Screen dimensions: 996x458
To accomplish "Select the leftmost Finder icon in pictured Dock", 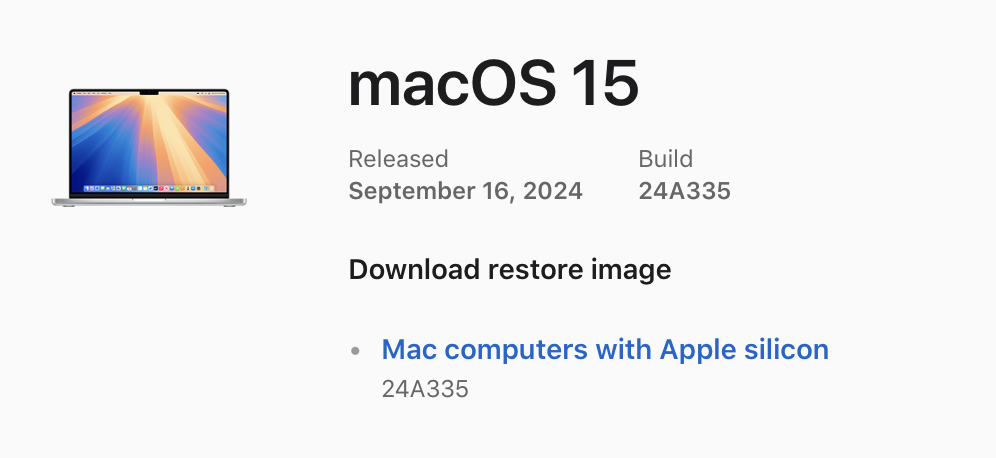I will (x=88, y=188).
